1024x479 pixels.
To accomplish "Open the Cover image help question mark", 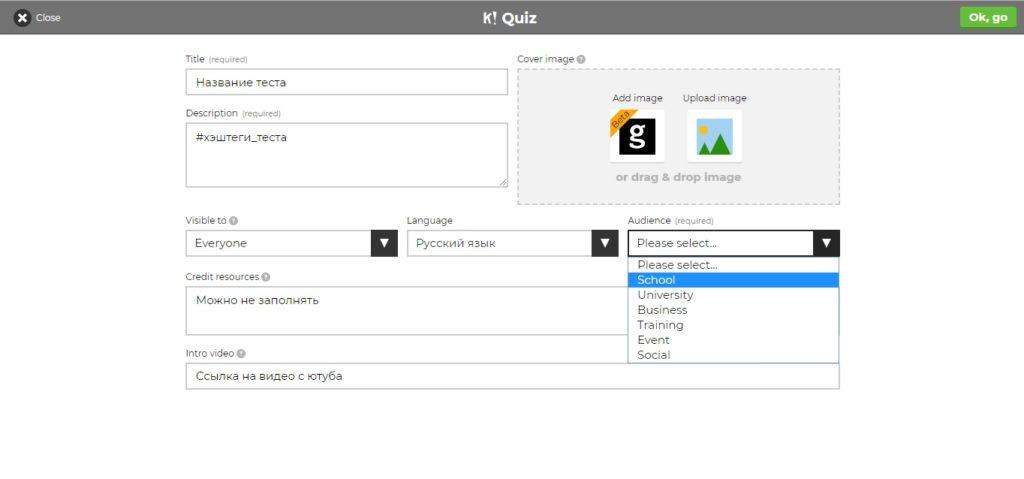I will coord(581,59).
